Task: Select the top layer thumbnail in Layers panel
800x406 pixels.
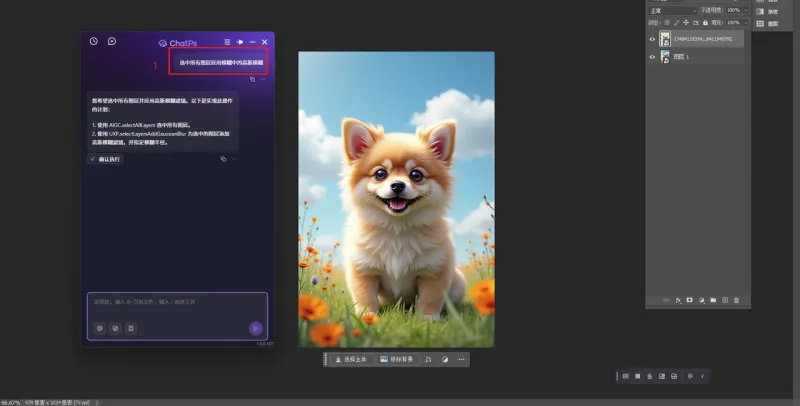Action: pos(665,40)
